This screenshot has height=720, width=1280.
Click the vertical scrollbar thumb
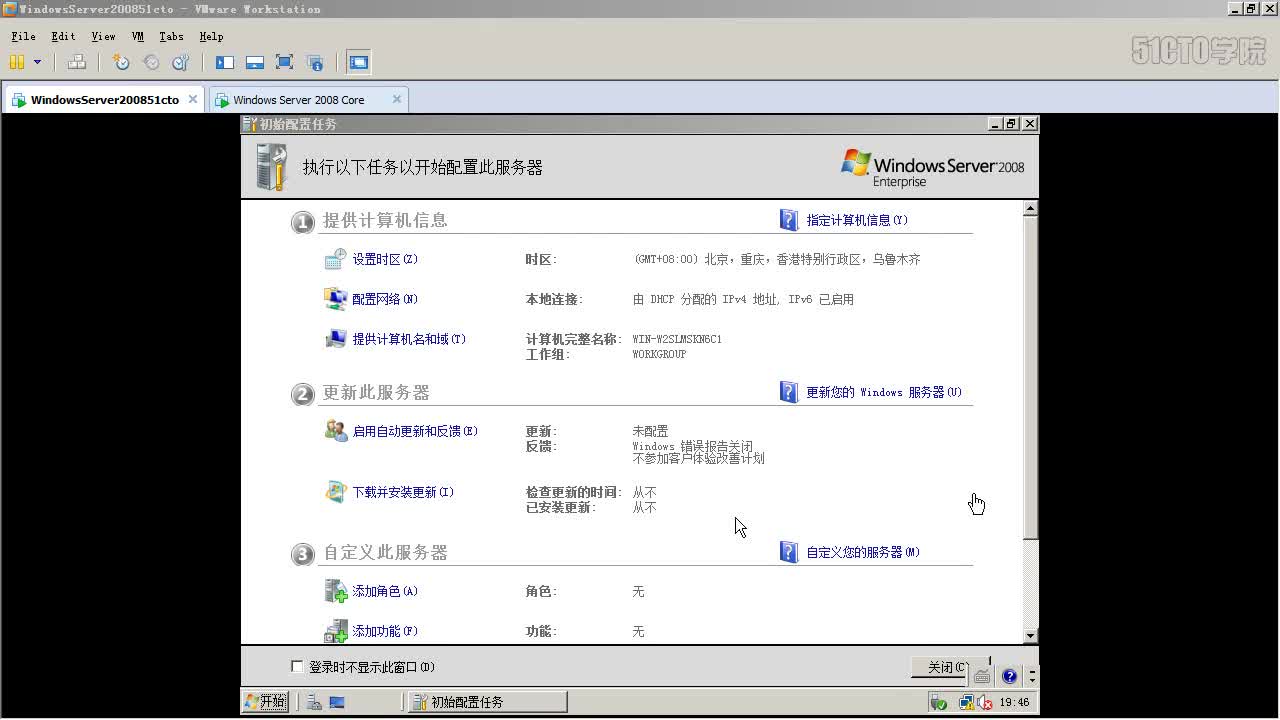point(1030,378)
